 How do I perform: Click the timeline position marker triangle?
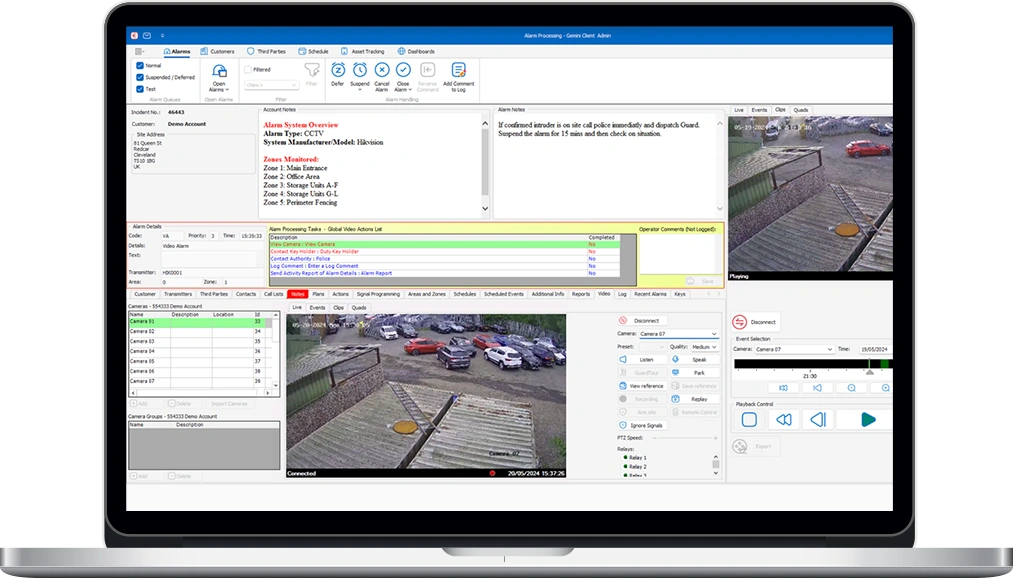[870, 372]
